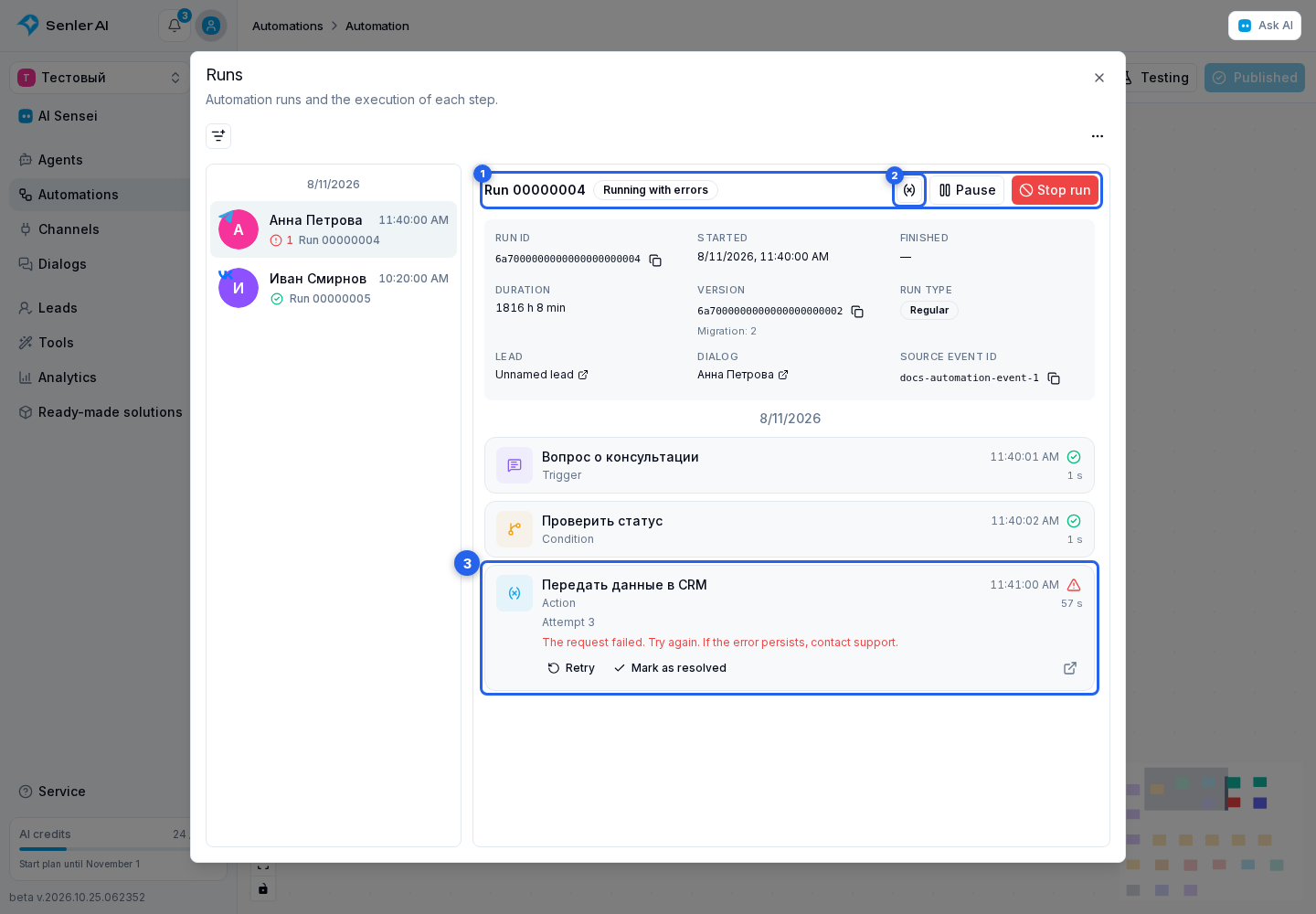The height and width of the screenshot is (914, 1316).
Task: Open the runs more options menu
Action: point(1098,136)
